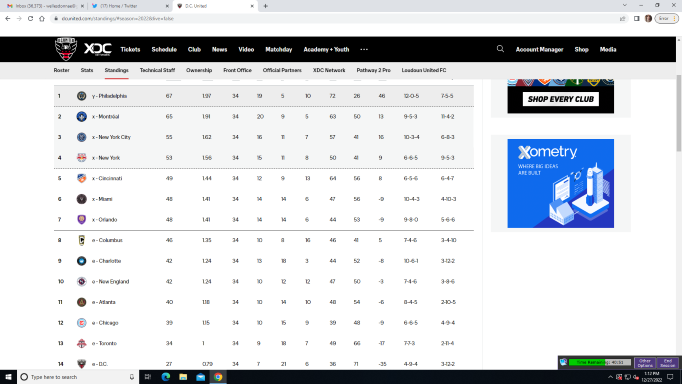Open the Roster sub-navigation tab
Viewport: 682px width, 384px height.
click(61, 70)
